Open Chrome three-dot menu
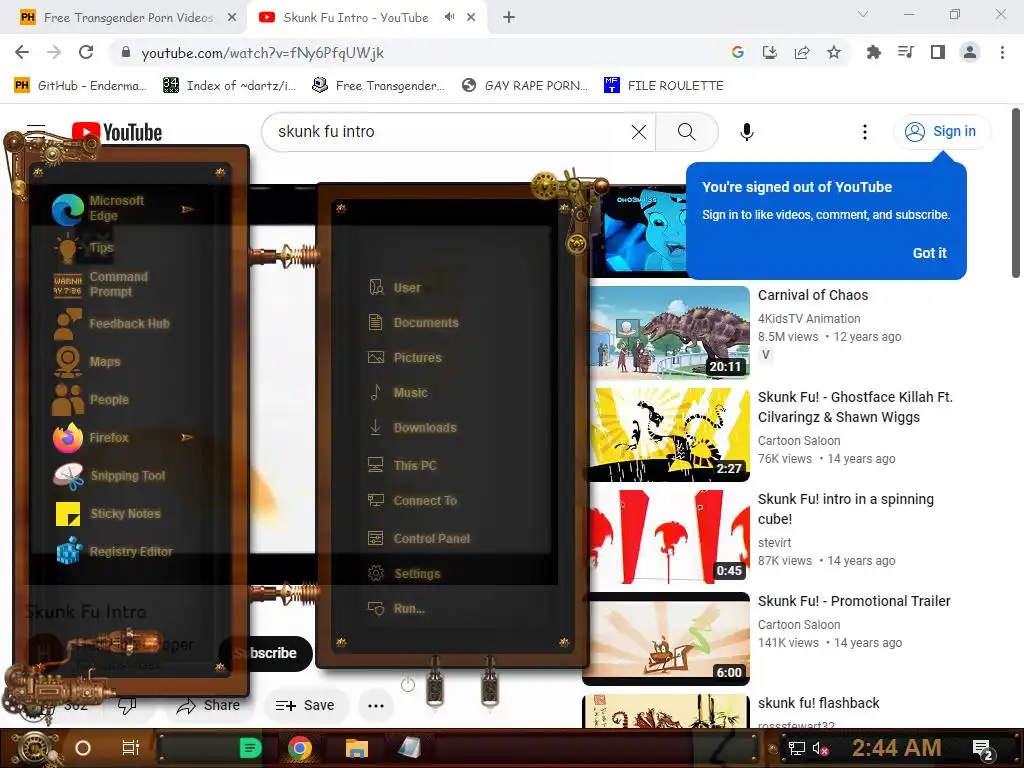The image size is (1024, 768). click(1002, 52)
